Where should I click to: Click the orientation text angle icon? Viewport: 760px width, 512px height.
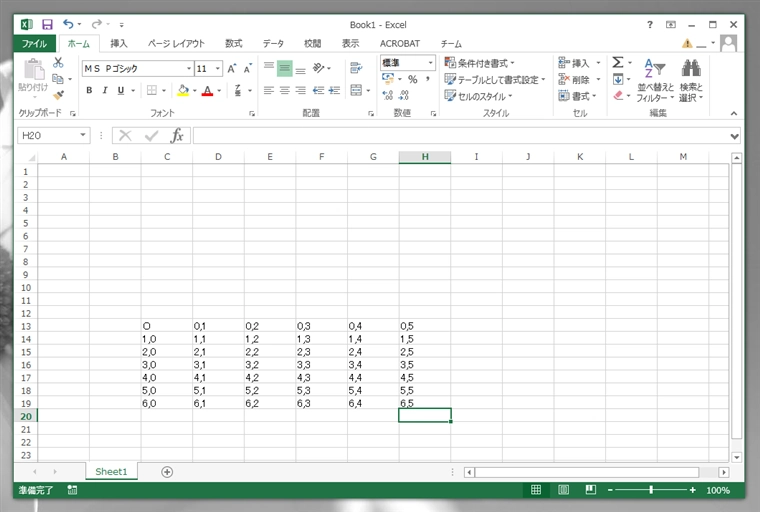(x=318, y=68)
